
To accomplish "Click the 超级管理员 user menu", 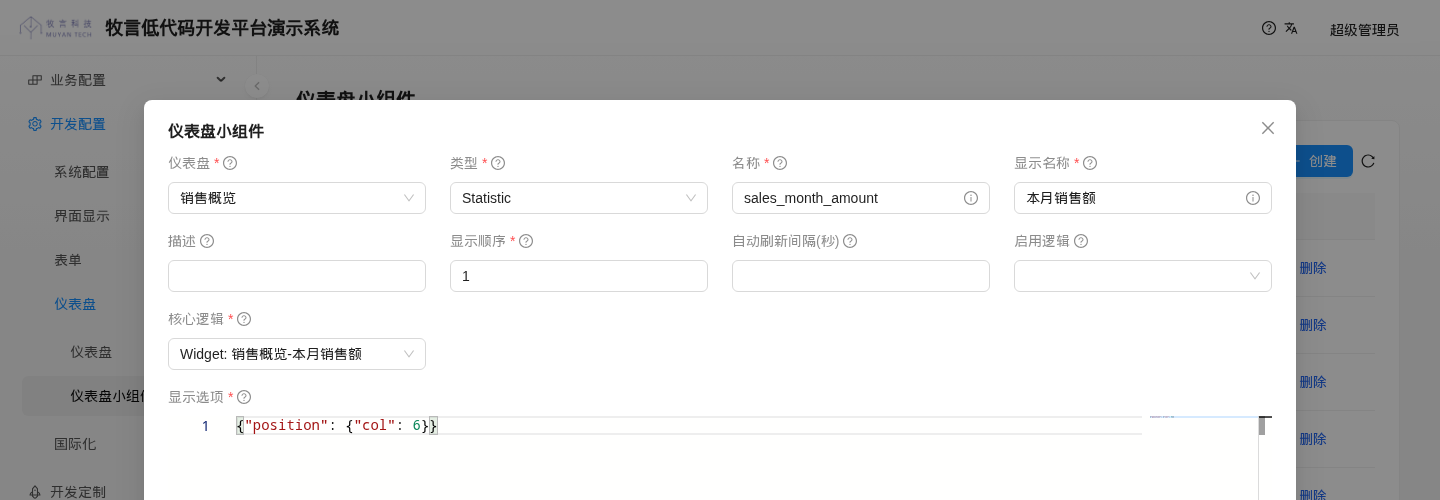I will [1364, 30].
